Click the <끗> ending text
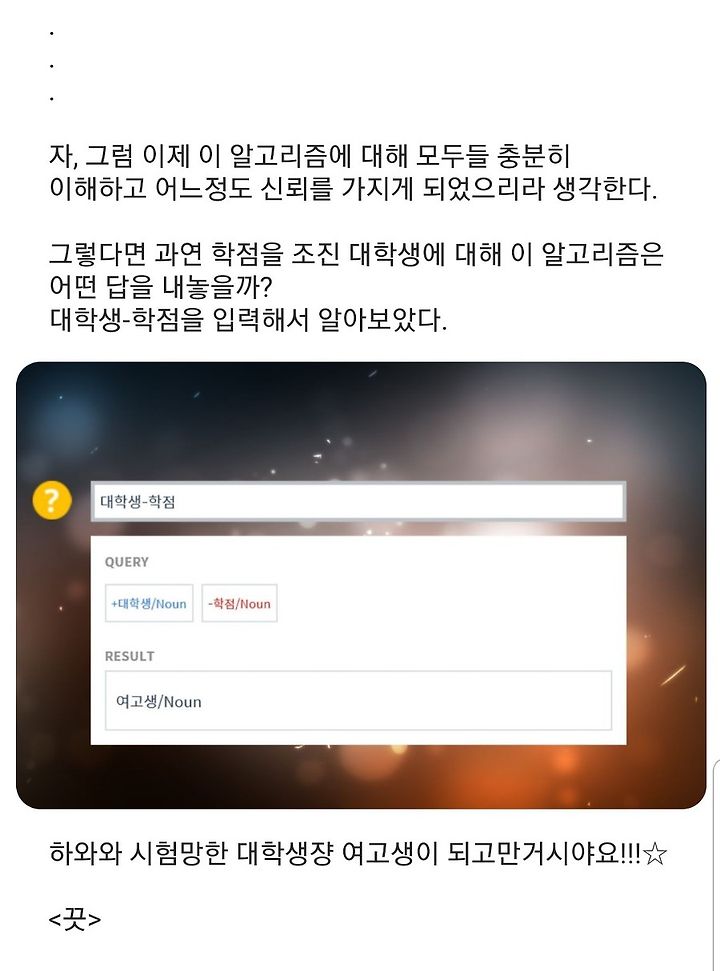This screenshot has height=971, width=720. [74, 919]
